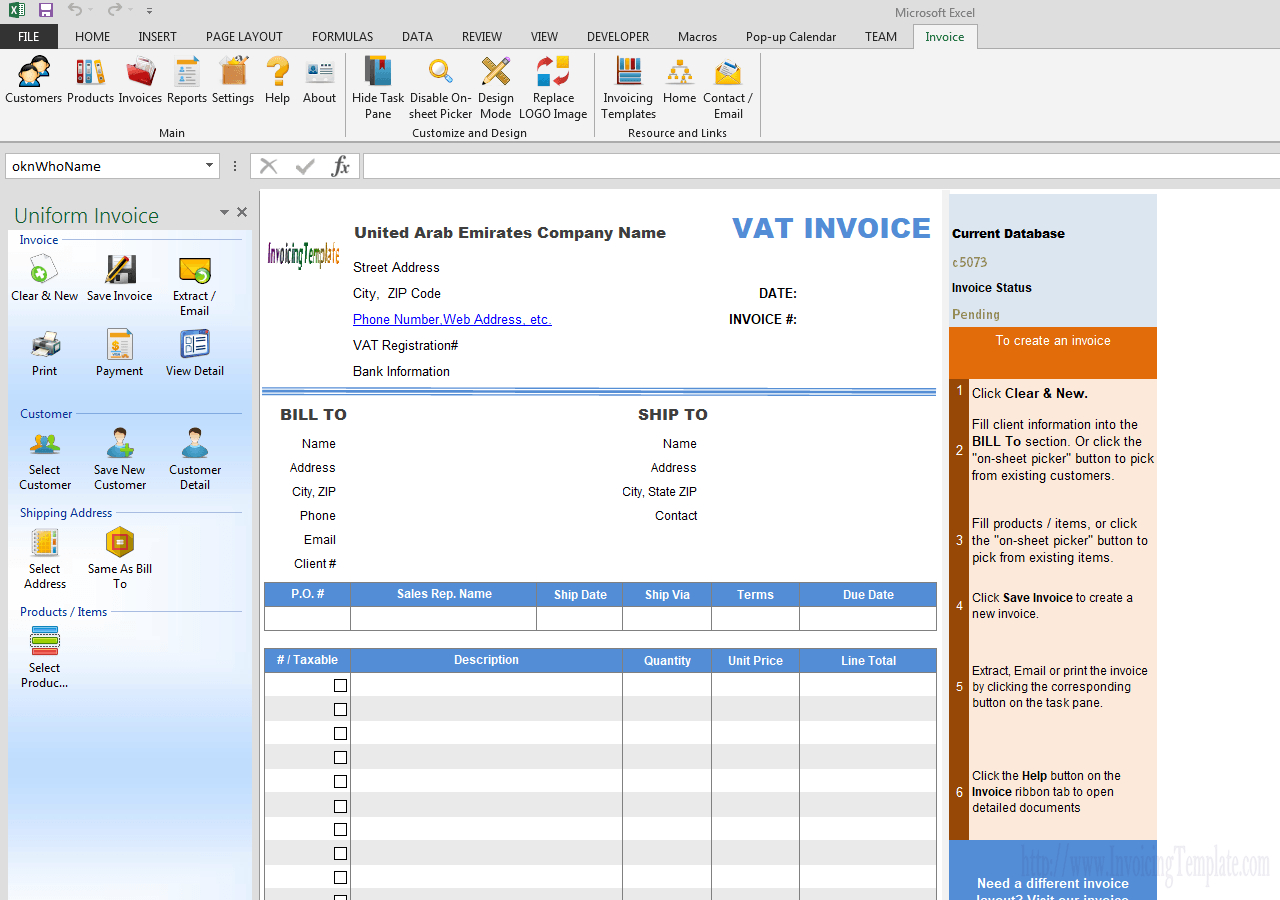Open Invoicing Templates resource
Viewport: 1280px width, 900px height.
click(x=628, y=88)
